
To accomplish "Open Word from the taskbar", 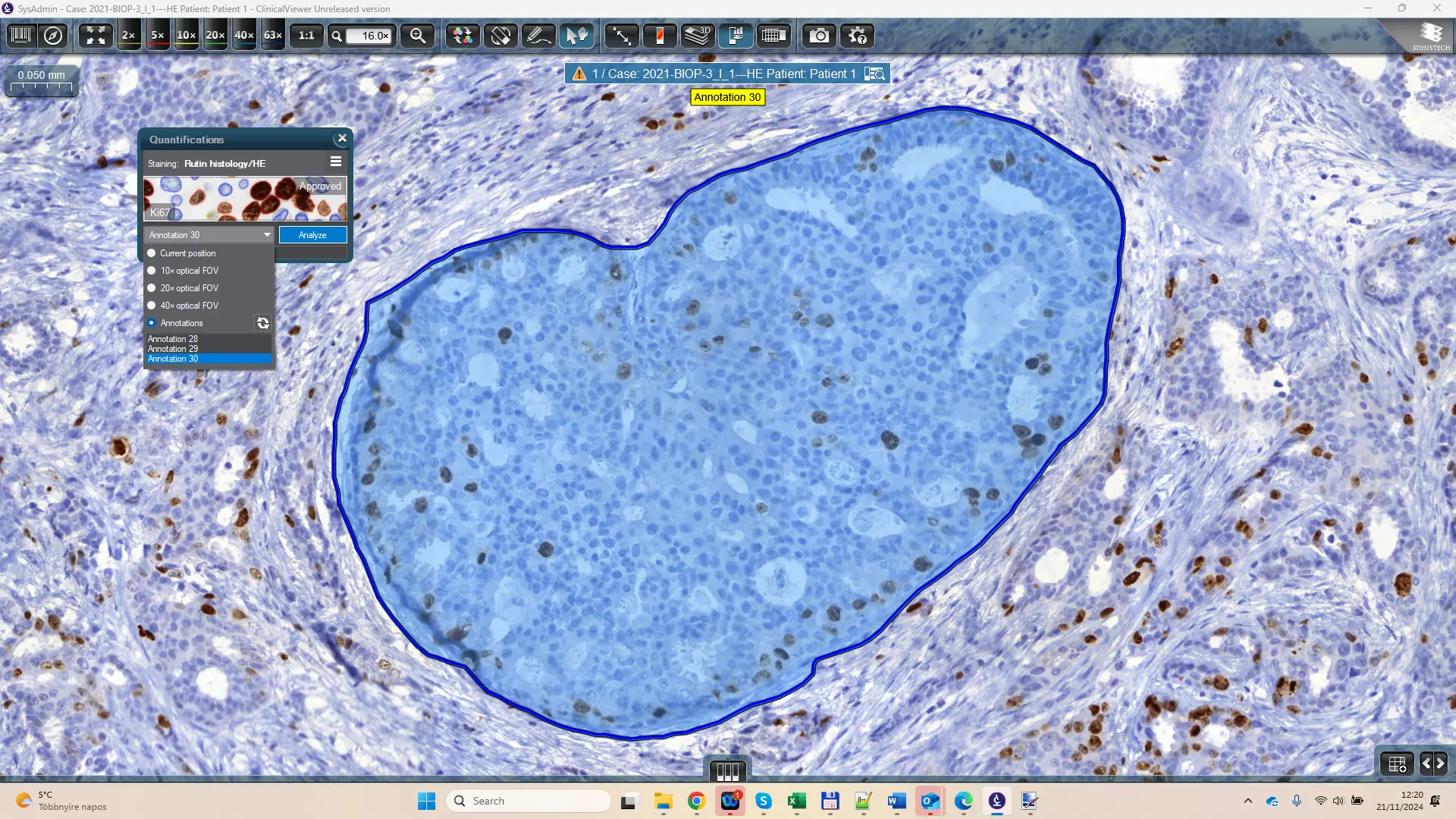I will click(896, 801).
